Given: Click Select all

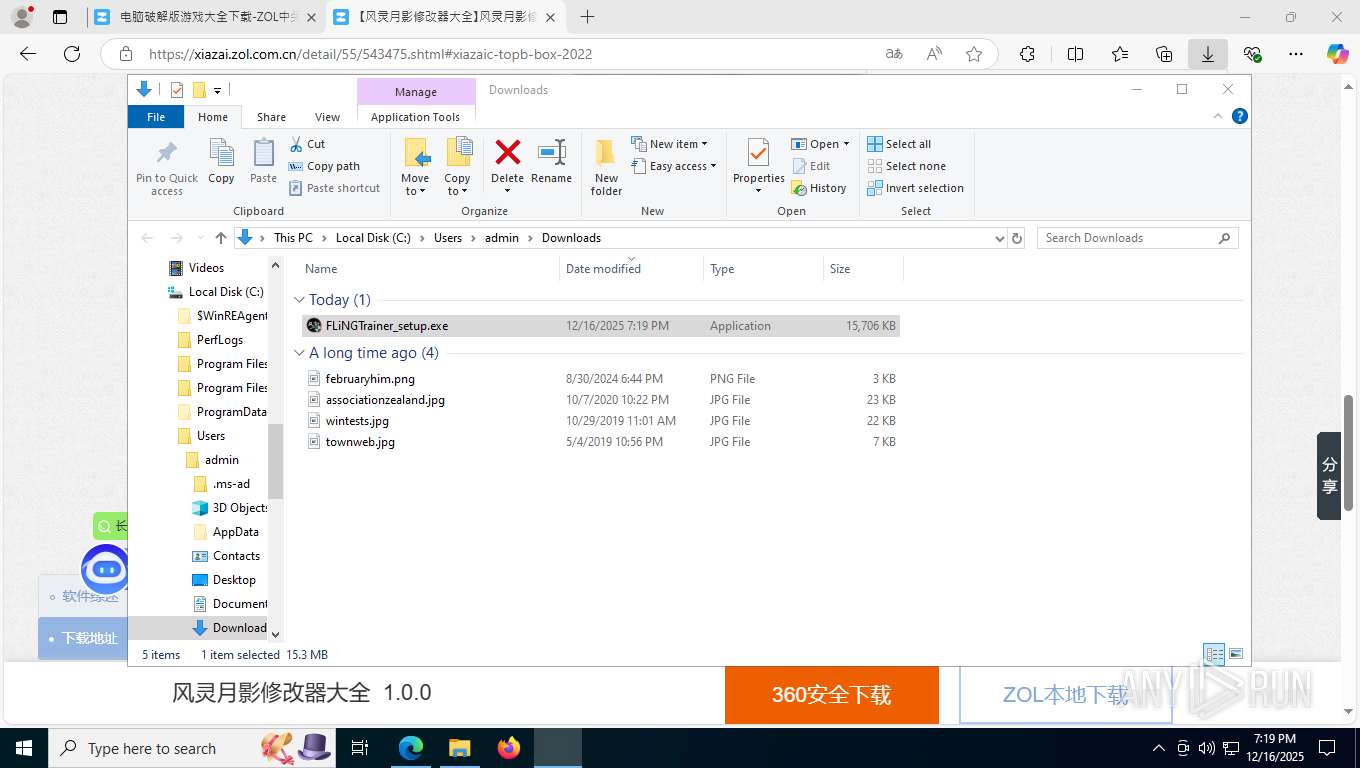Looking at the screenshot, I should tap(899, 144).
